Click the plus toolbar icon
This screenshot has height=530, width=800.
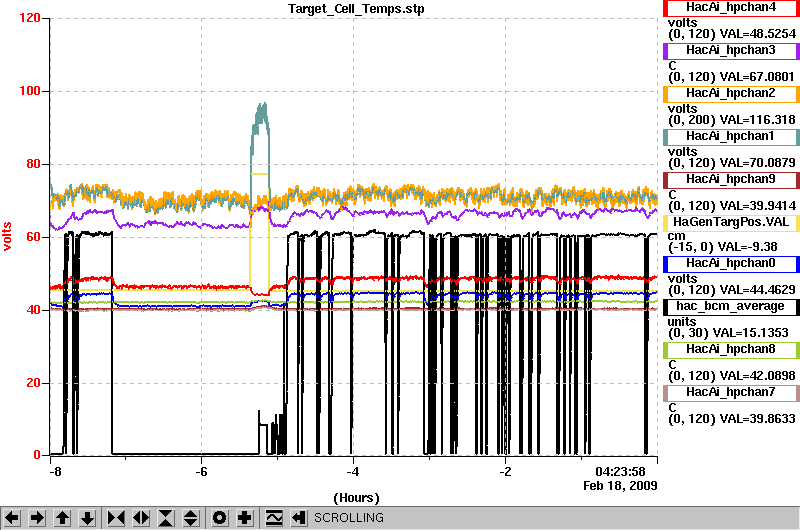[x=245, y=518]
